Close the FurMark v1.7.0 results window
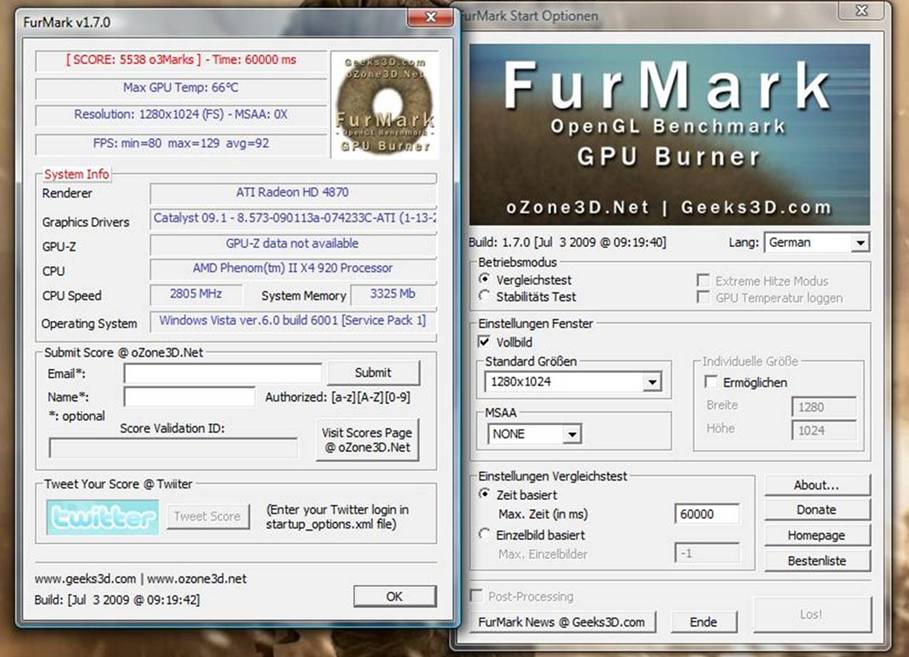Image resolution: width=909 pixels, height=657 pixels. [430, 17]
